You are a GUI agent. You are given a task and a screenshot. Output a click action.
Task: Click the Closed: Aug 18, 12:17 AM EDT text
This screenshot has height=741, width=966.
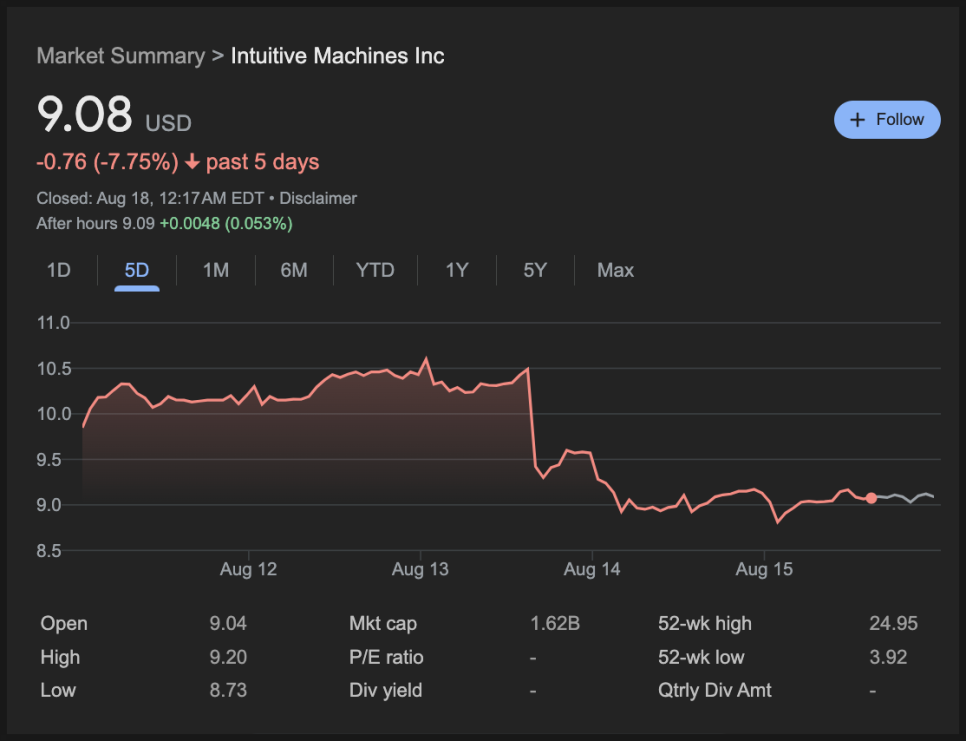150,198
